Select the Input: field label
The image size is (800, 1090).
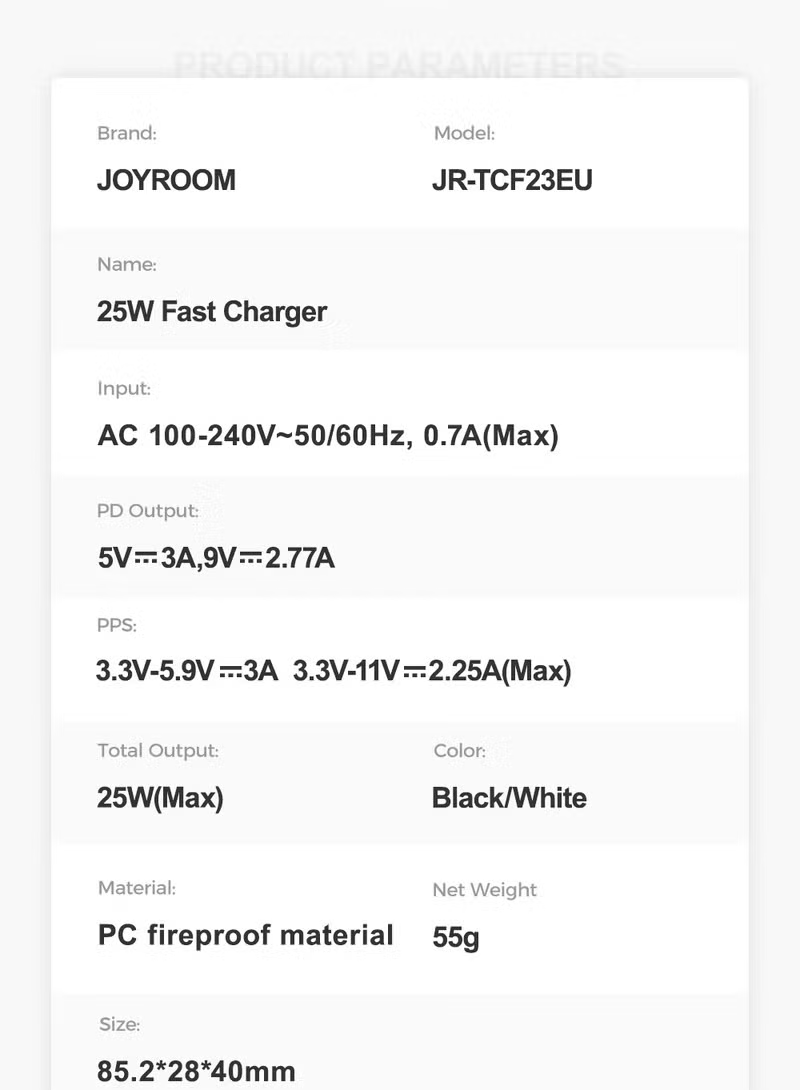point(124,388)
